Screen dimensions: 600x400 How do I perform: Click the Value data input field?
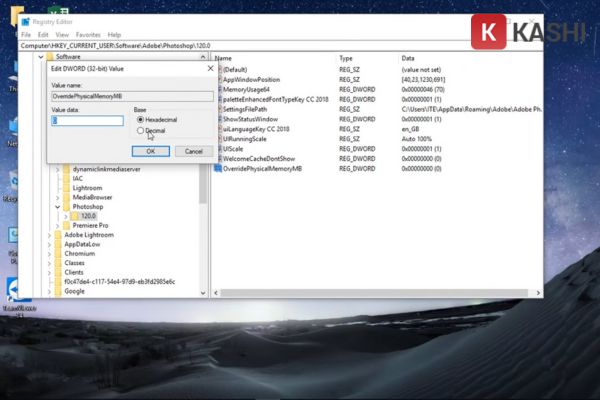point(87,120)
